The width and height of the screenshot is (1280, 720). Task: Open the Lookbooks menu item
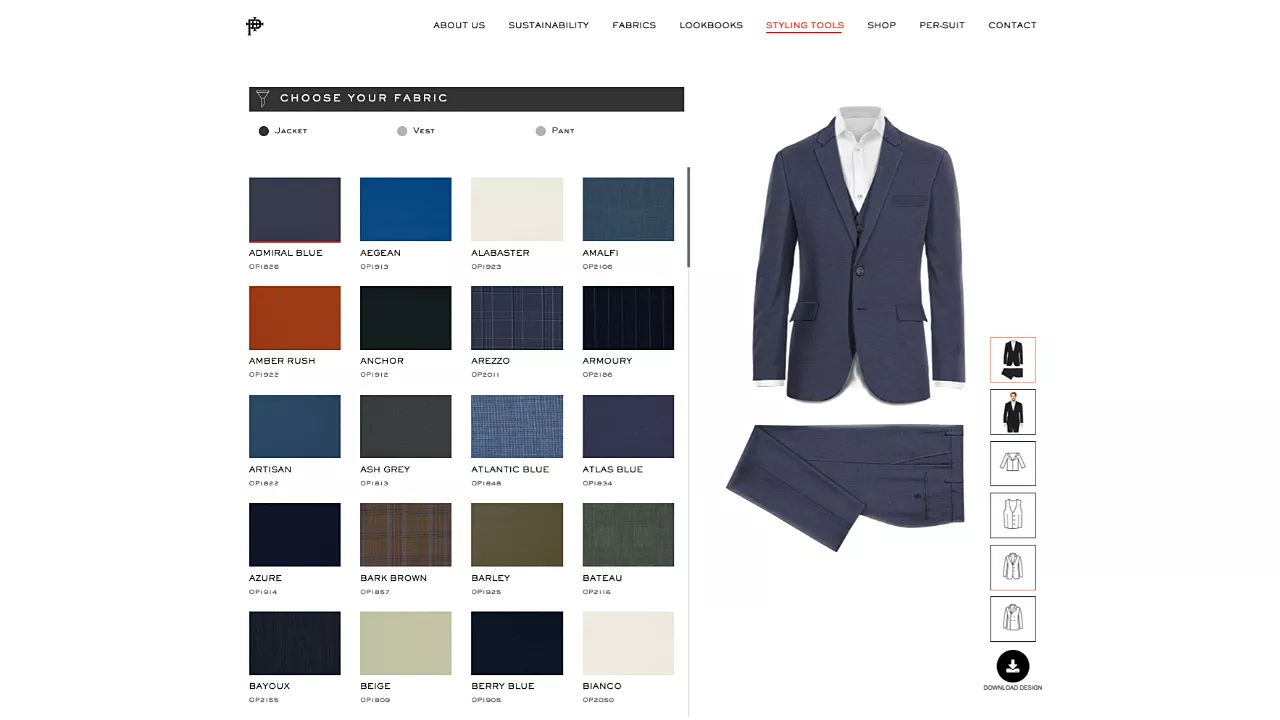pos(710,25)
